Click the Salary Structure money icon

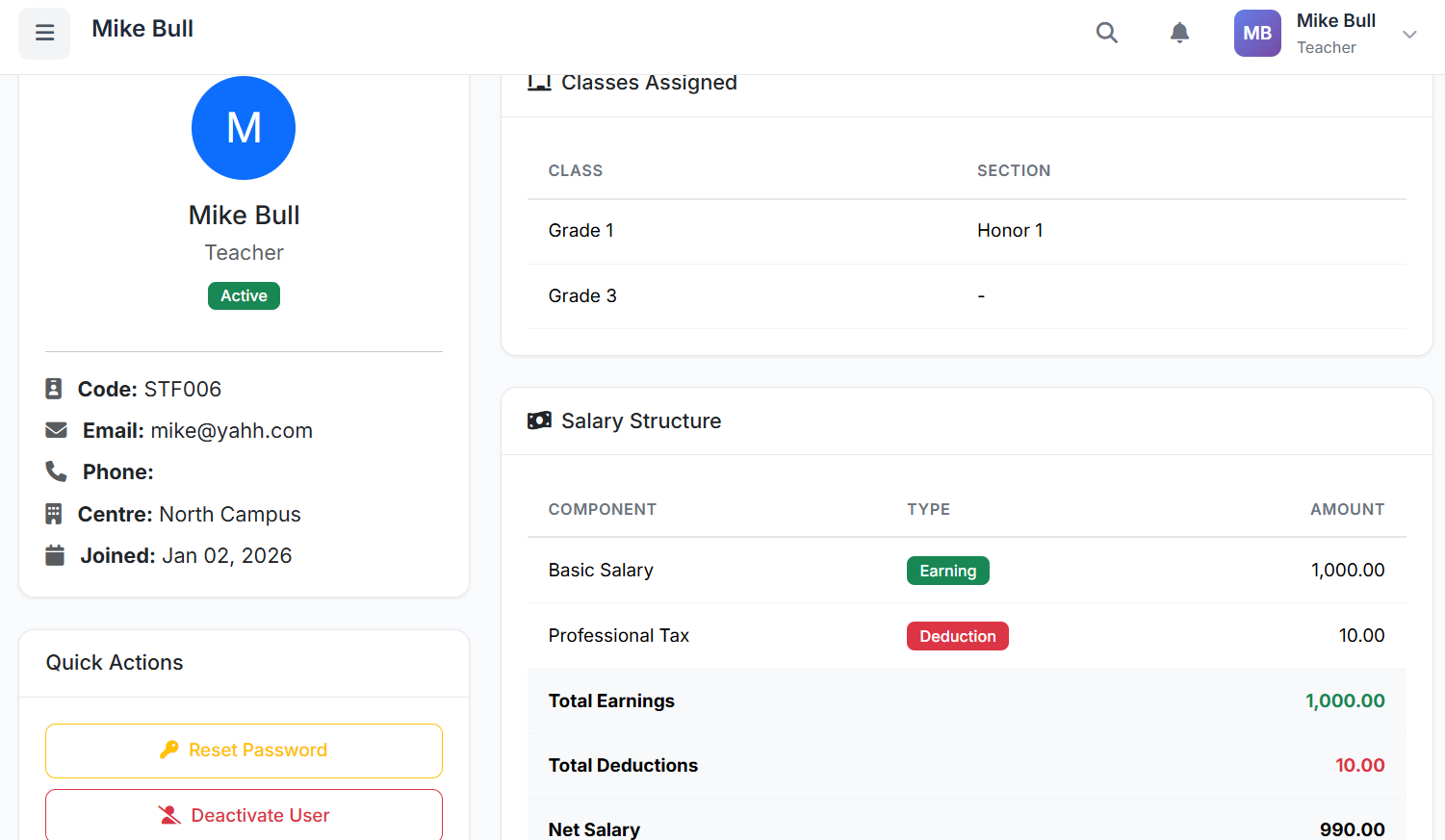pos(539,420)
